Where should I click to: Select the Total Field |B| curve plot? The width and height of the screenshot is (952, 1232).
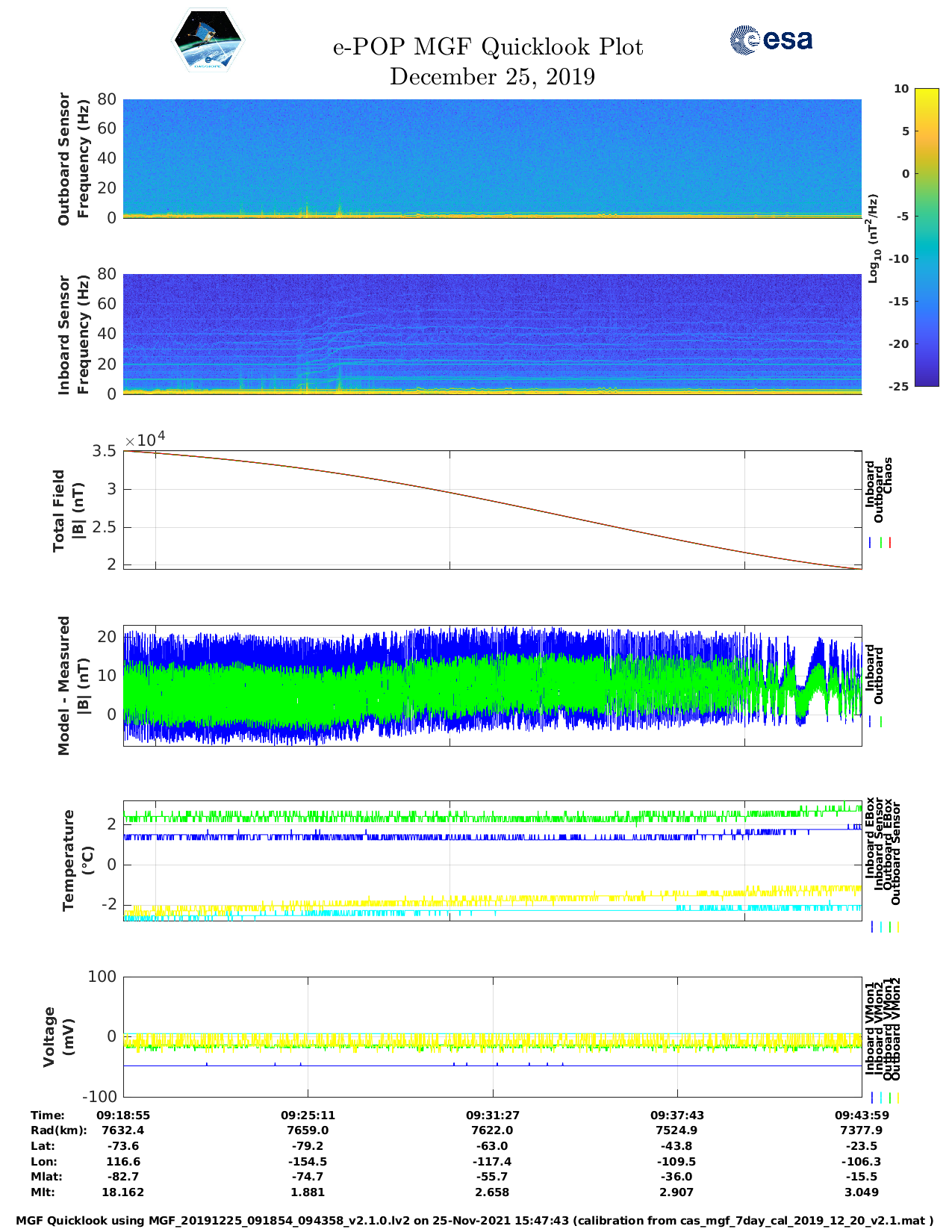pyautogui.click(x=492, y=510)
